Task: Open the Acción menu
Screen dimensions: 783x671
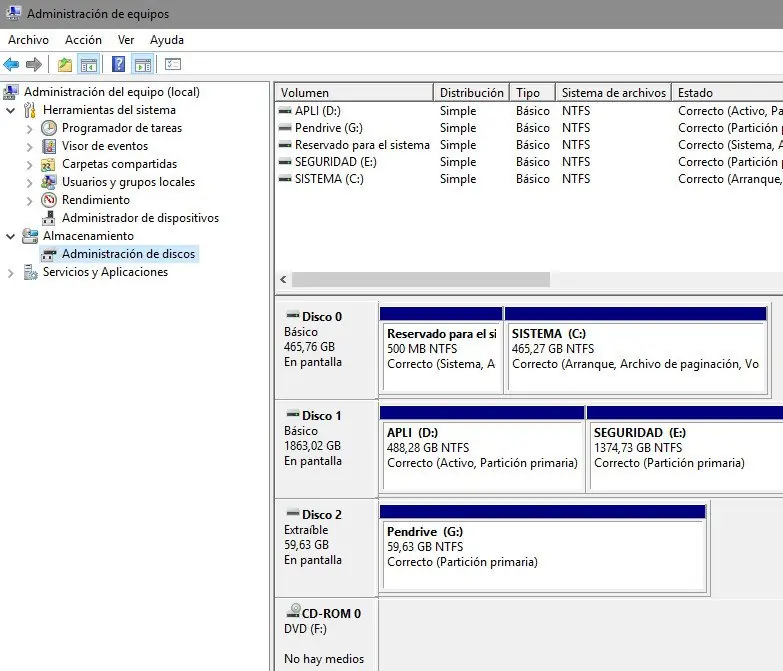Action: coord(83,40)
